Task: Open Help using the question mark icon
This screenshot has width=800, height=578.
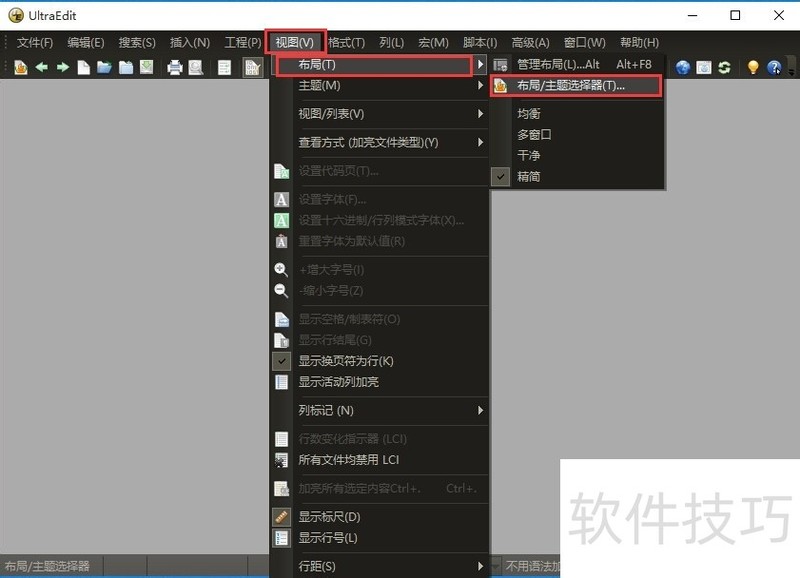Action: (x=774, y=67)
